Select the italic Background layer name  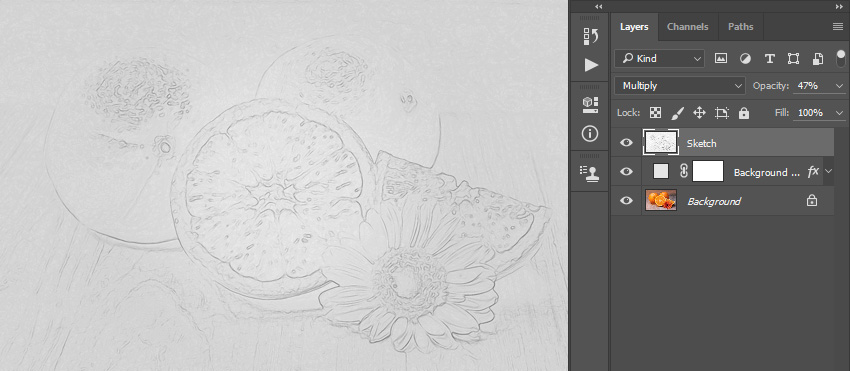click(x=714, y=201)
